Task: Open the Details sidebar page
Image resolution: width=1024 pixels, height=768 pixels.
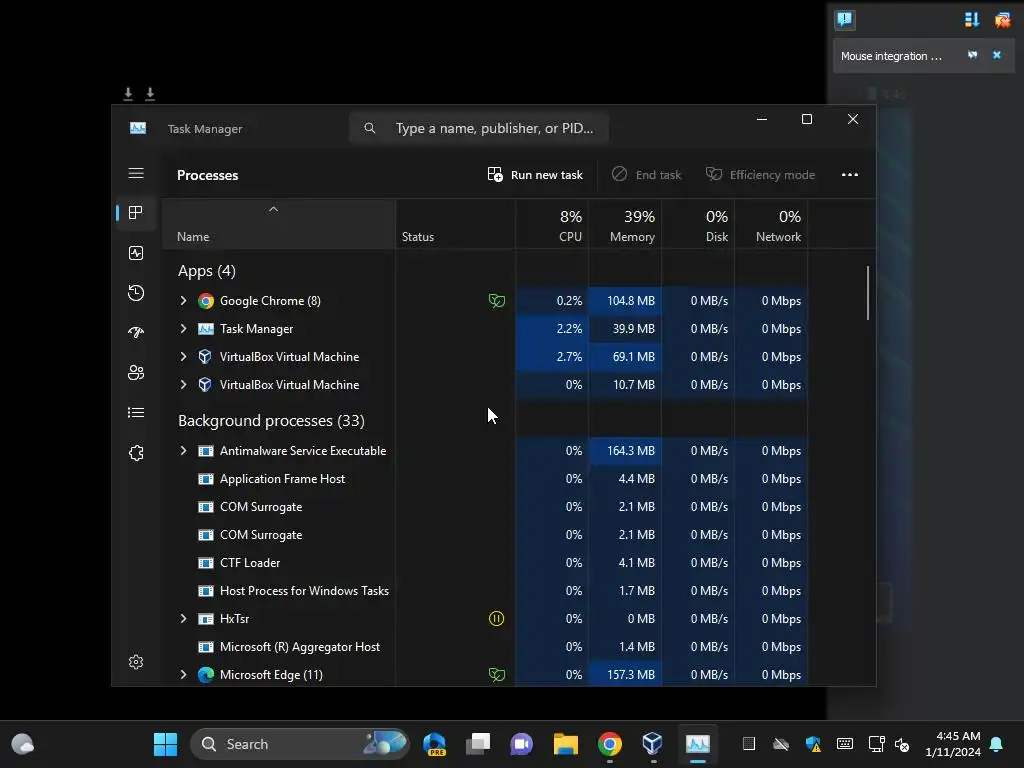Action: 136,412
